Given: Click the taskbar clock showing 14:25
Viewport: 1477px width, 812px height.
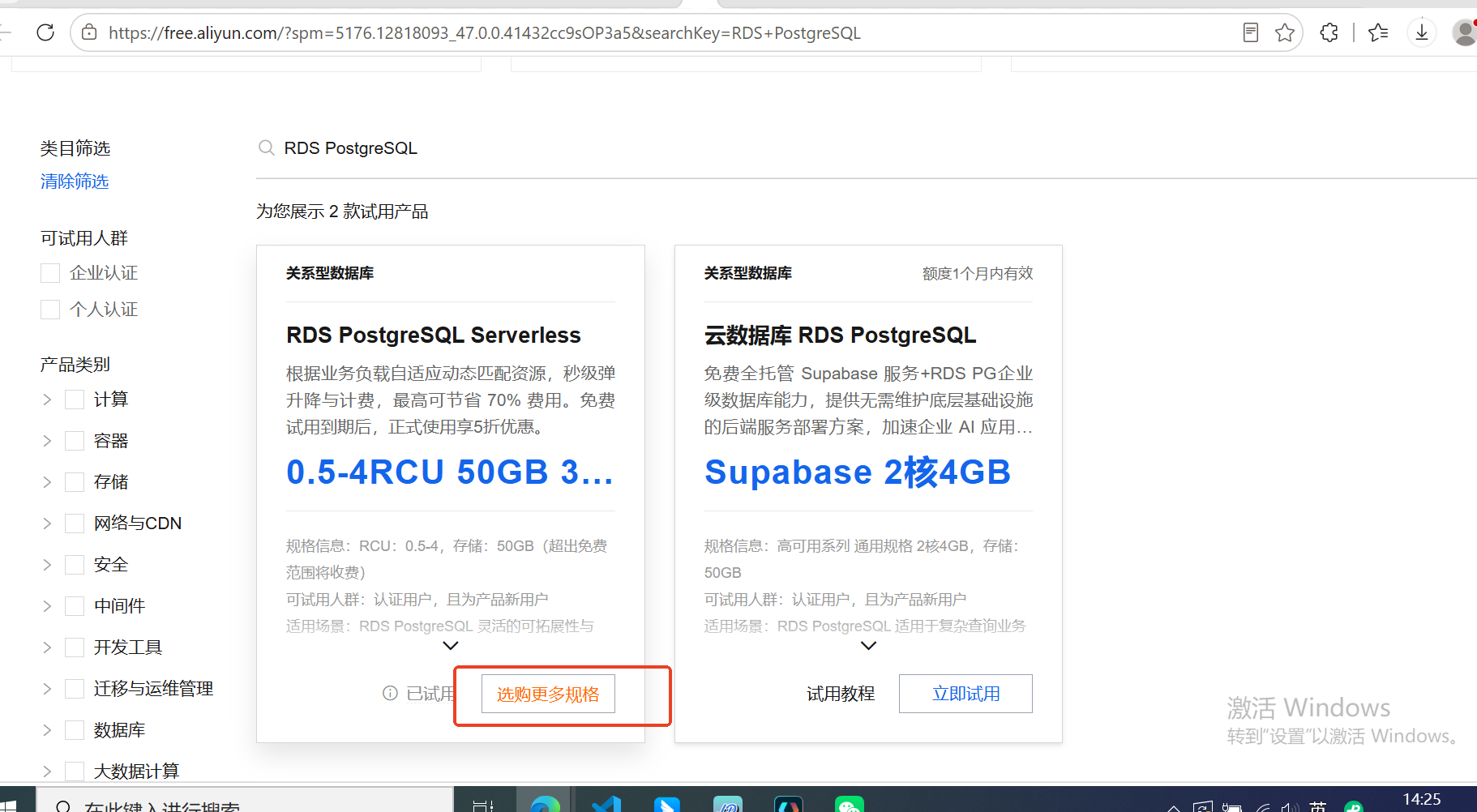Looking at the screenshot, I should (1422, 799).
